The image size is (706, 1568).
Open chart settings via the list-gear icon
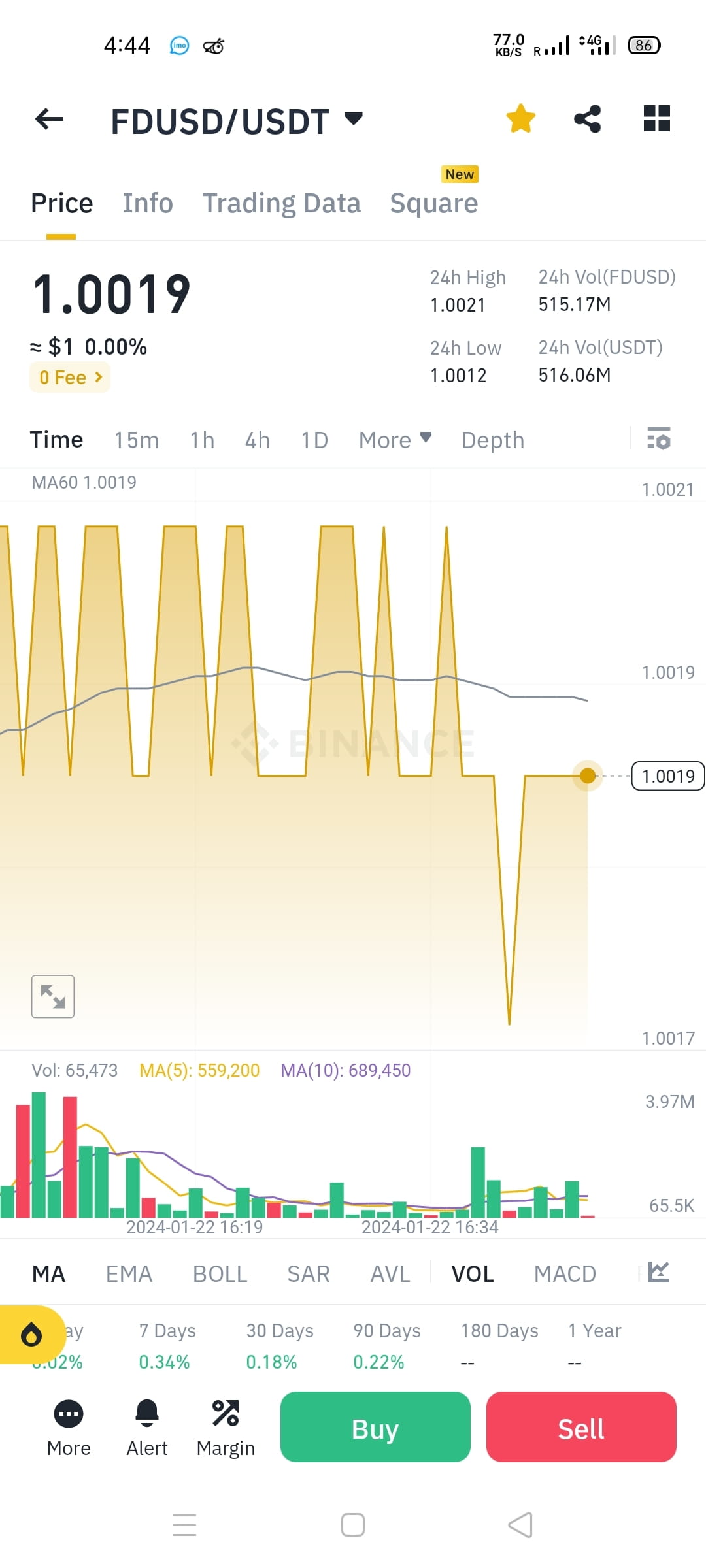click(x=659, y=440)
